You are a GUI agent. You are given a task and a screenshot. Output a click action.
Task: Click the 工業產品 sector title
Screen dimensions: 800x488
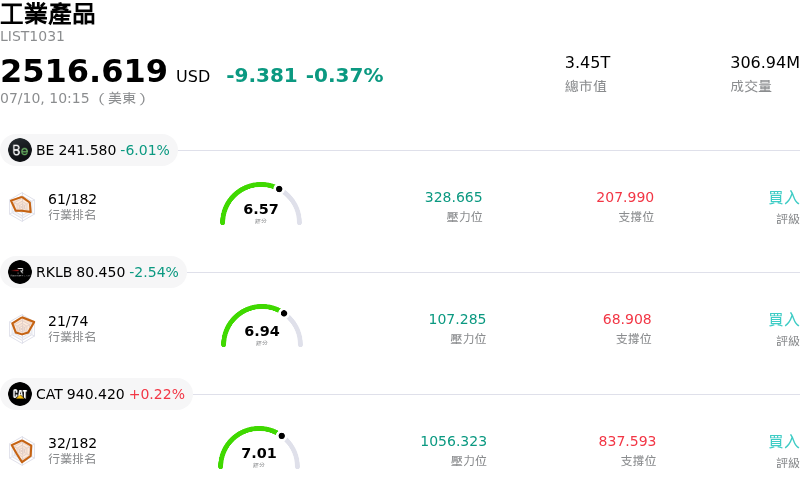coord(47,14)
